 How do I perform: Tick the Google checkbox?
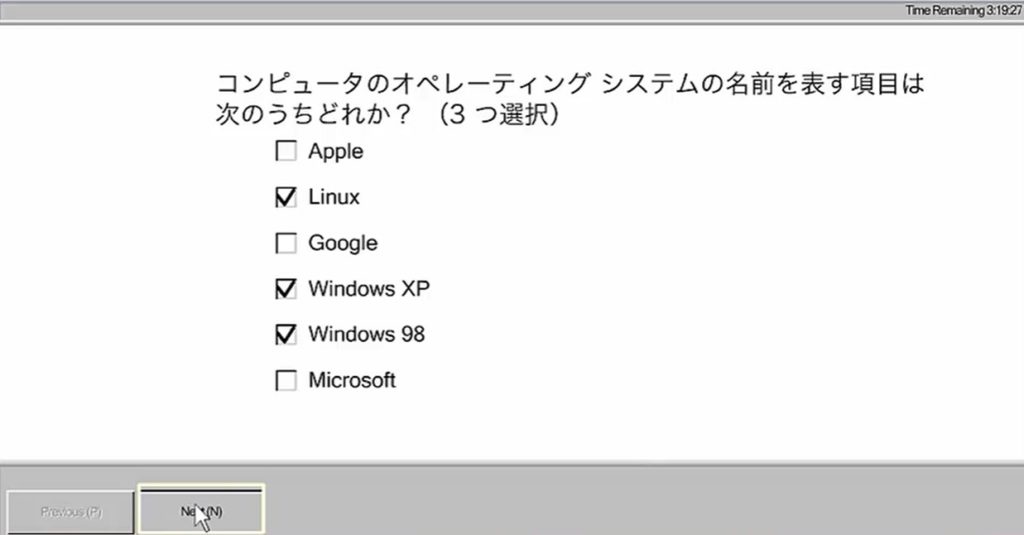pyautogui.click(x=286, y=243)
